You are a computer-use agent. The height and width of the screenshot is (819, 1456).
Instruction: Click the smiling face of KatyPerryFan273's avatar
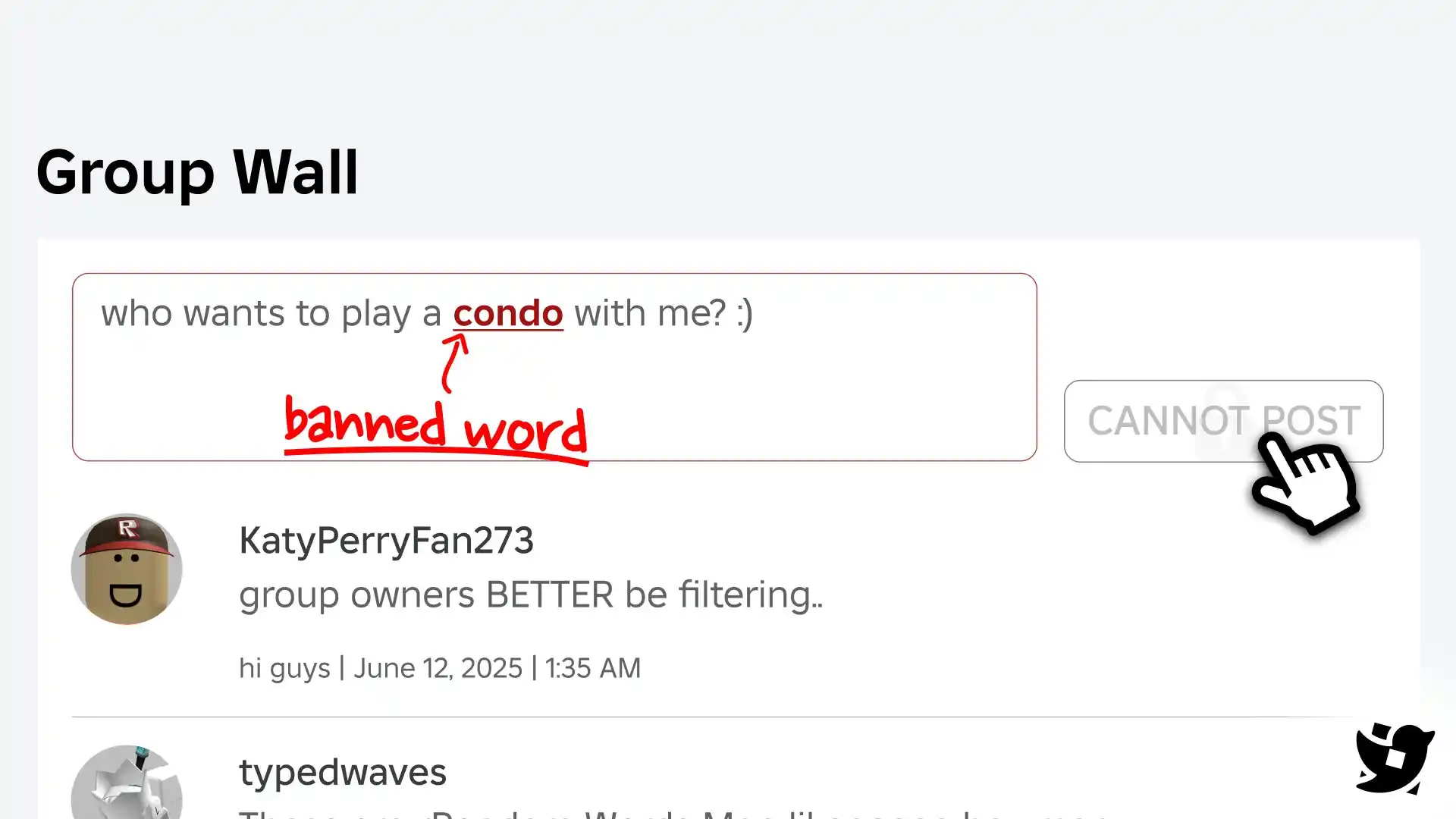point(126,582)
